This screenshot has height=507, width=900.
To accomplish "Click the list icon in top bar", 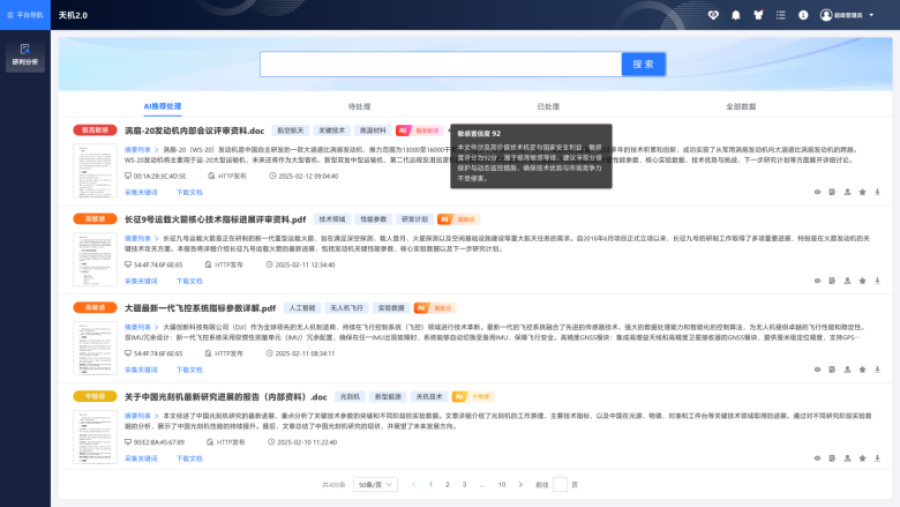I will [x=781, y=15].
